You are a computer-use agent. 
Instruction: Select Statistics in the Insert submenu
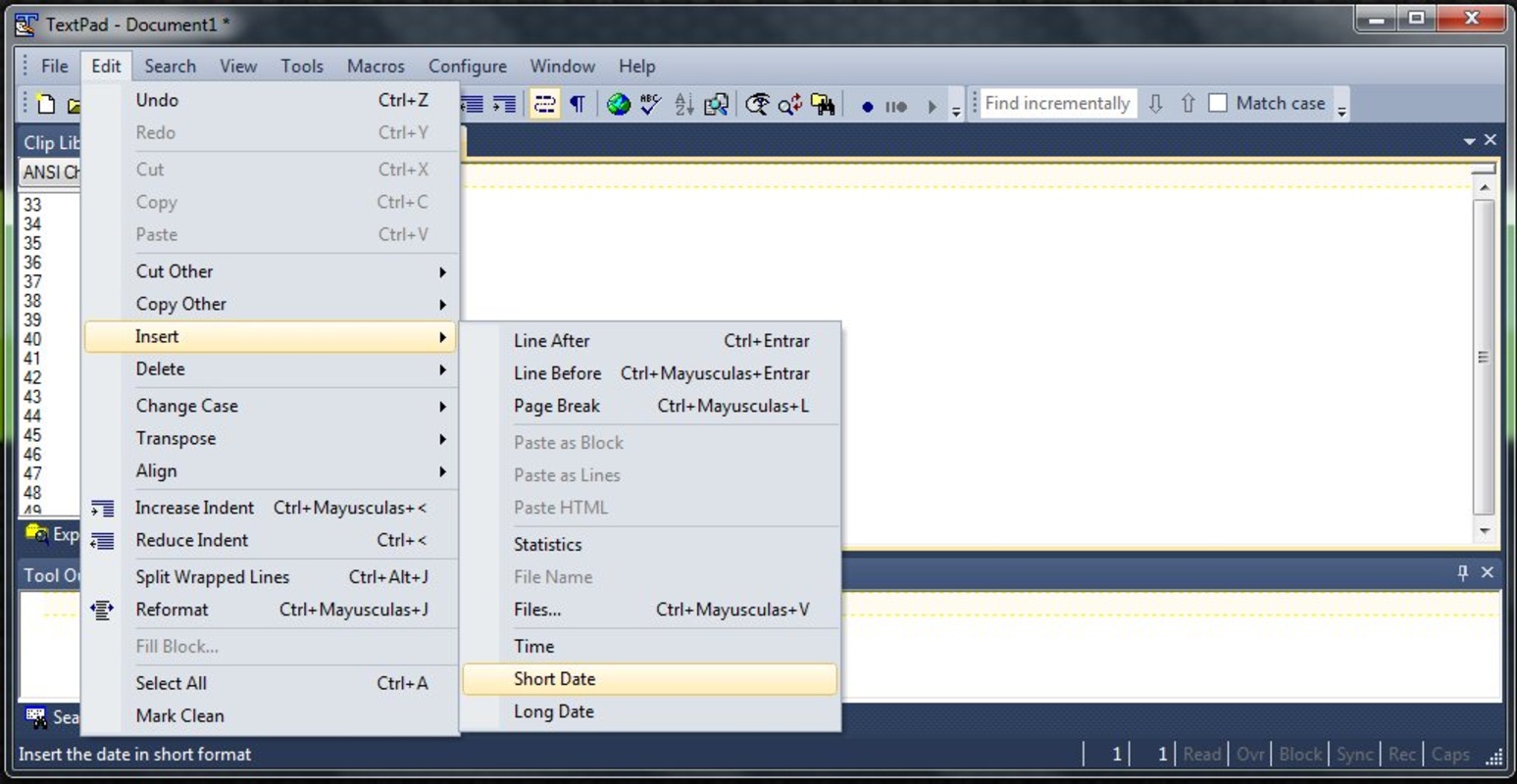(547, 544)
